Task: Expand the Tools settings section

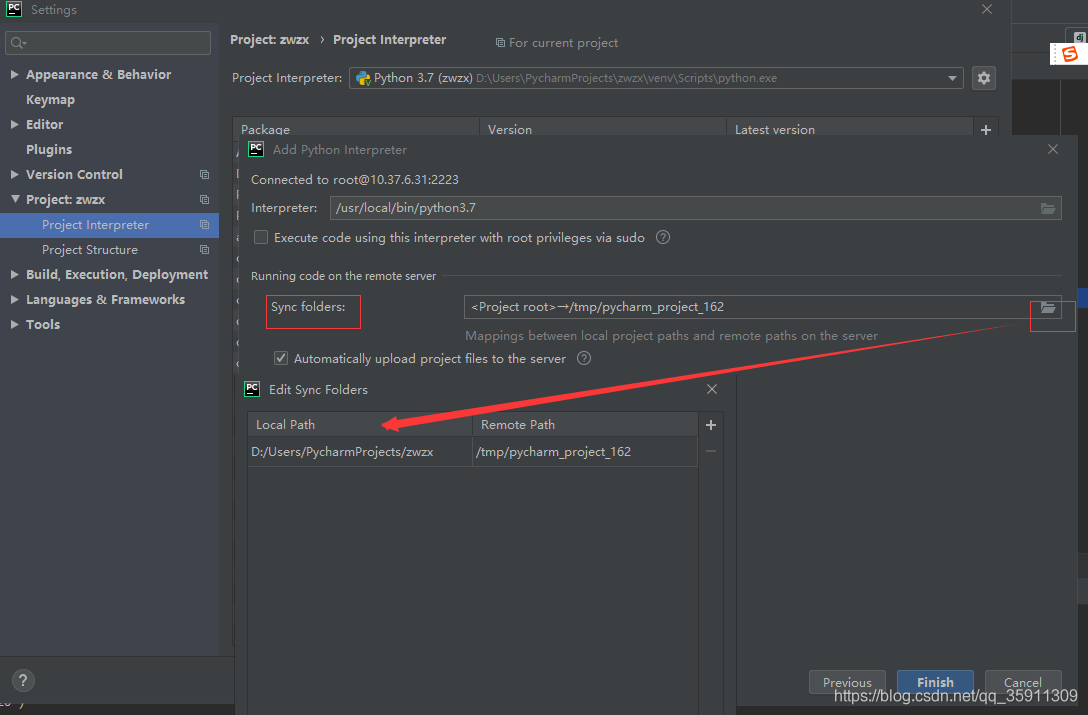Action: 15,324
